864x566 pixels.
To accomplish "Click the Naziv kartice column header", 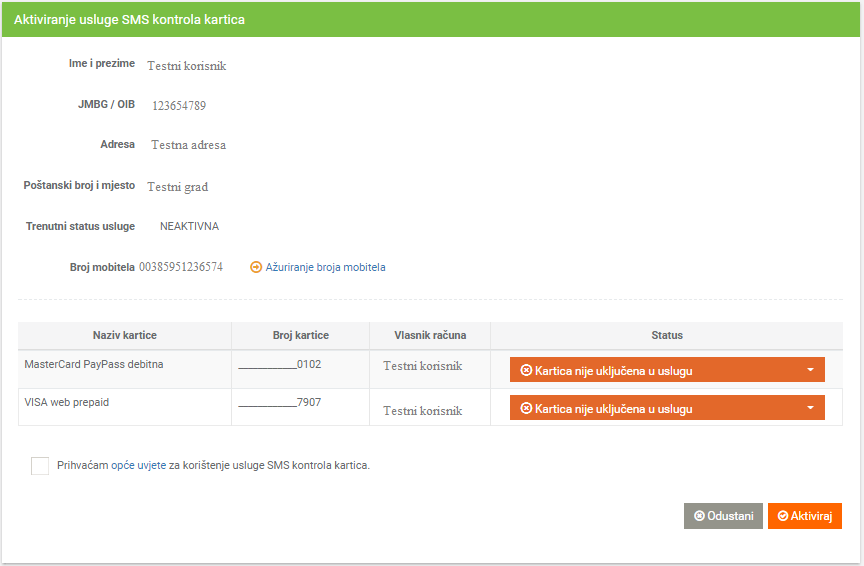I will click(x=125, y=335).
